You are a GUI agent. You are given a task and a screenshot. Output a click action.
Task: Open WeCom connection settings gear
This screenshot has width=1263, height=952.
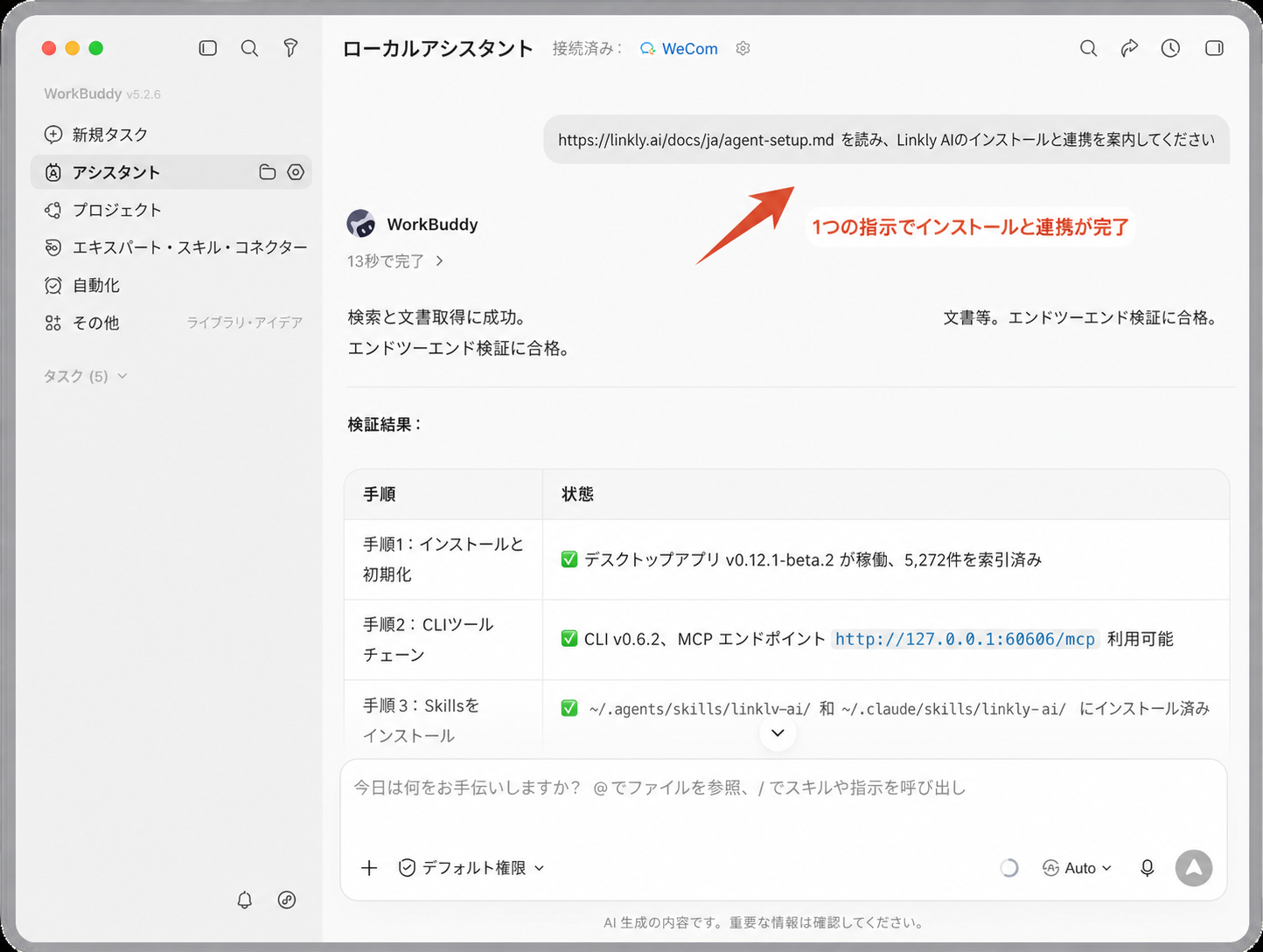743,48
